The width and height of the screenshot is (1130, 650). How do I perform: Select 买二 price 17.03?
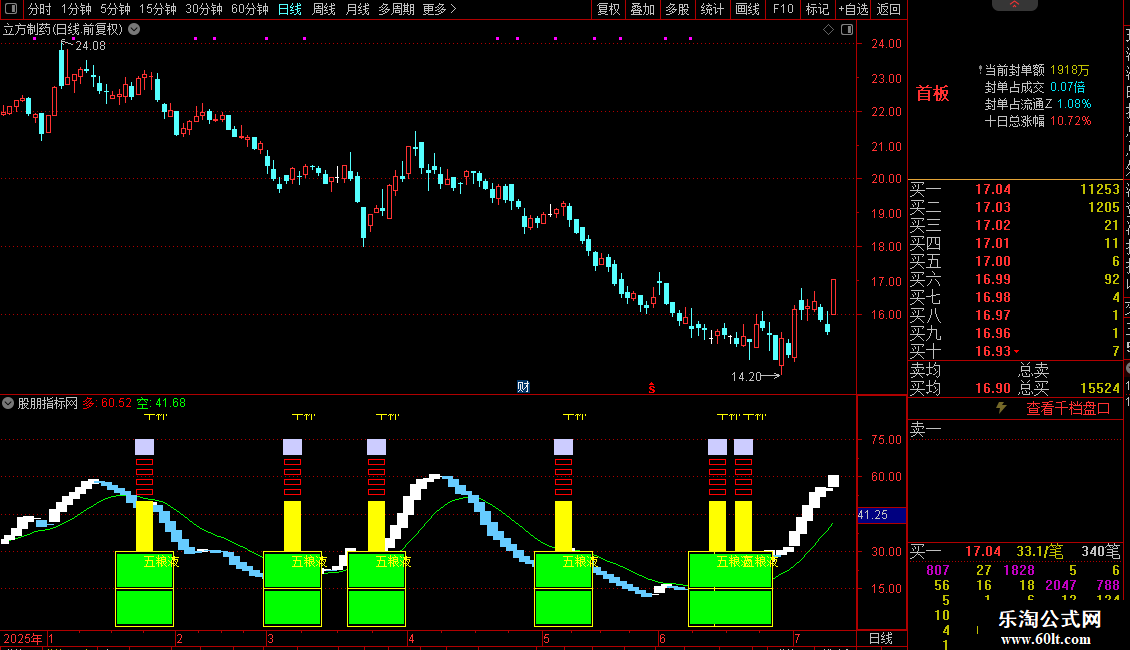tap(992, 208)
